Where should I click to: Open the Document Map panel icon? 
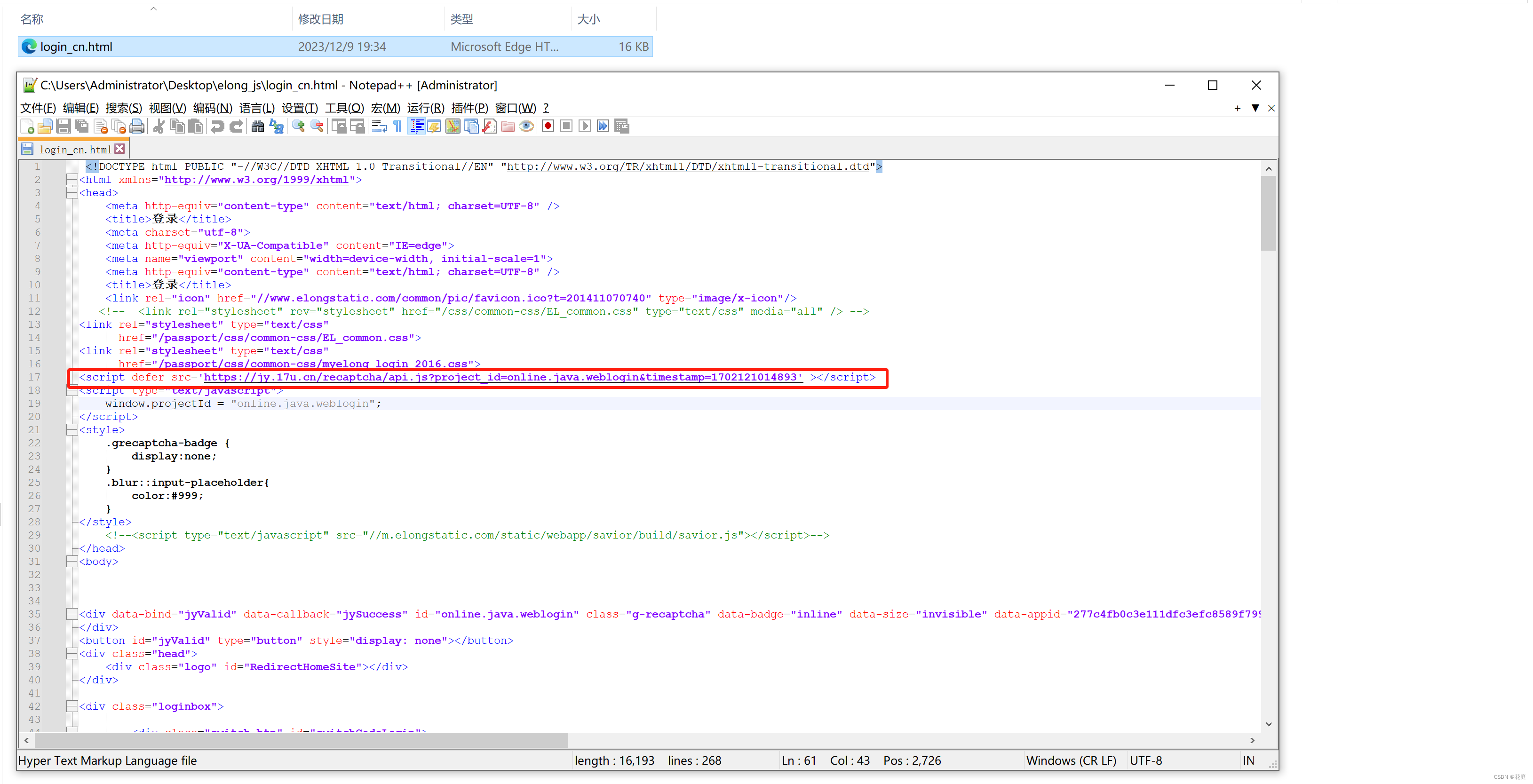pos(453,126)
